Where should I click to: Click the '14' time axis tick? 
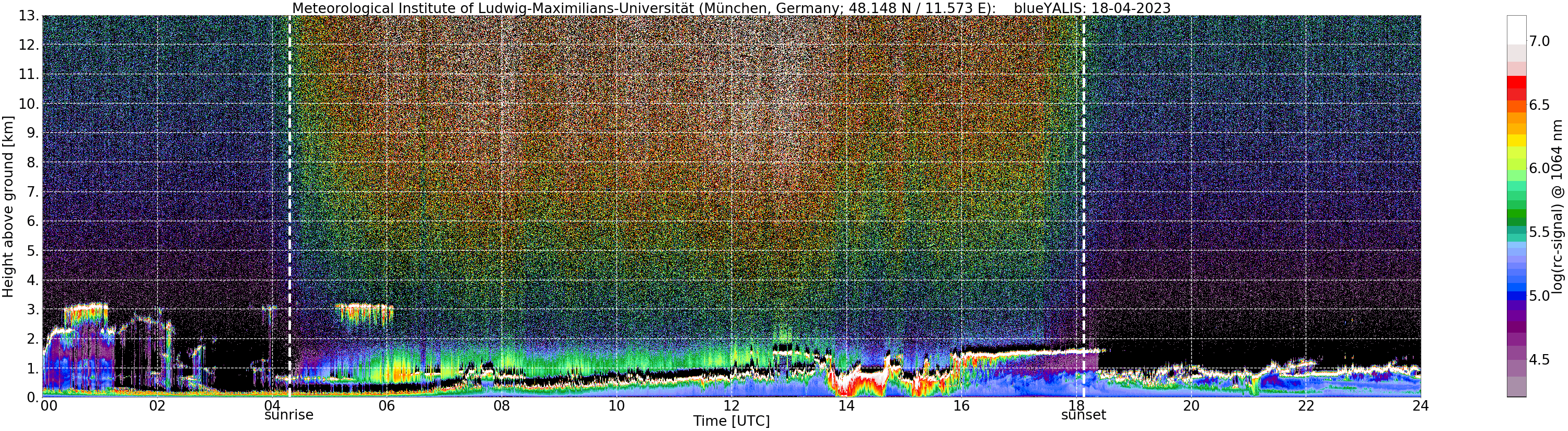click(846, 405)
